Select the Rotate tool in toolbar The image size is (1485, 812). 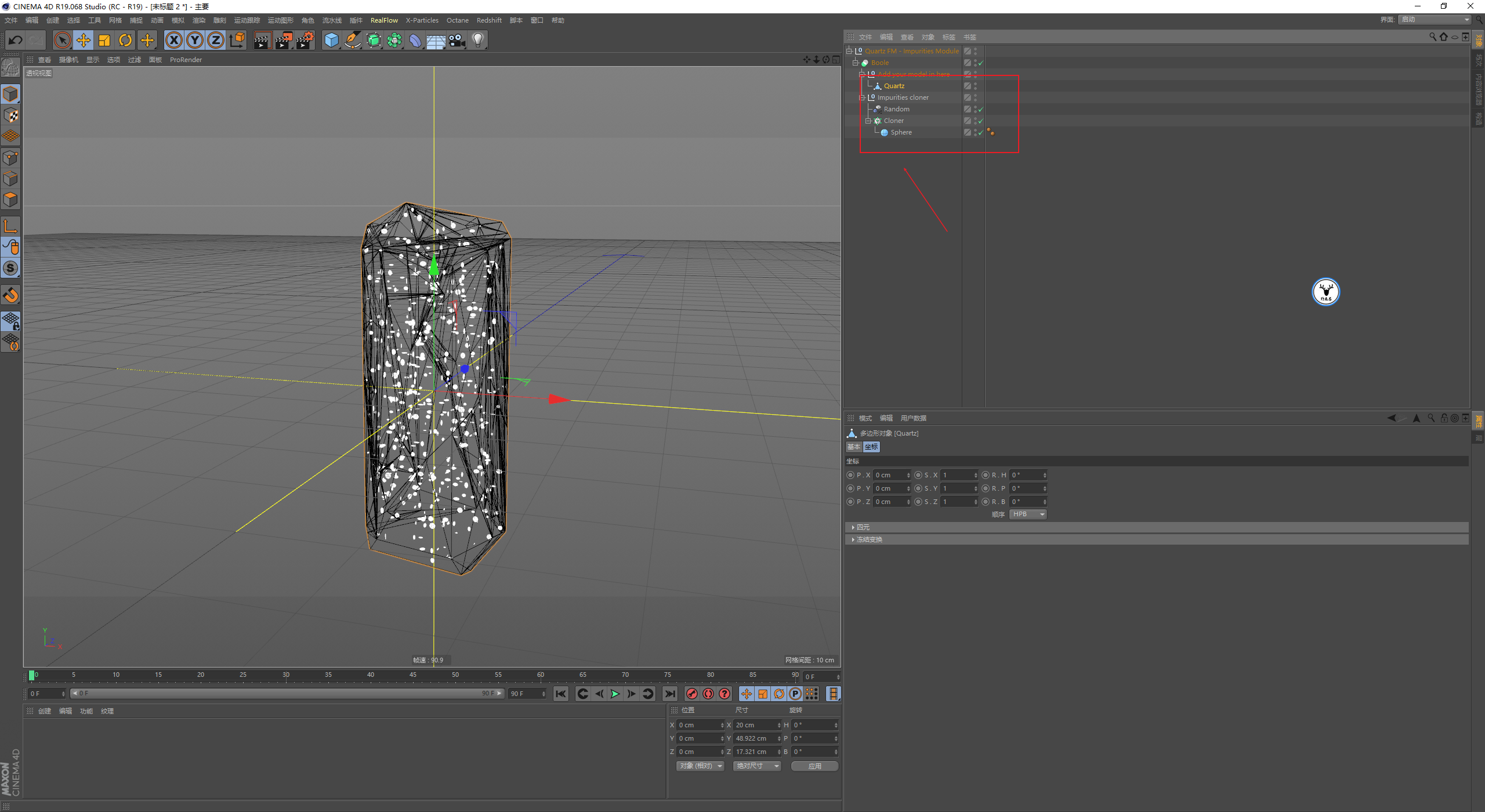pos(125,40)
